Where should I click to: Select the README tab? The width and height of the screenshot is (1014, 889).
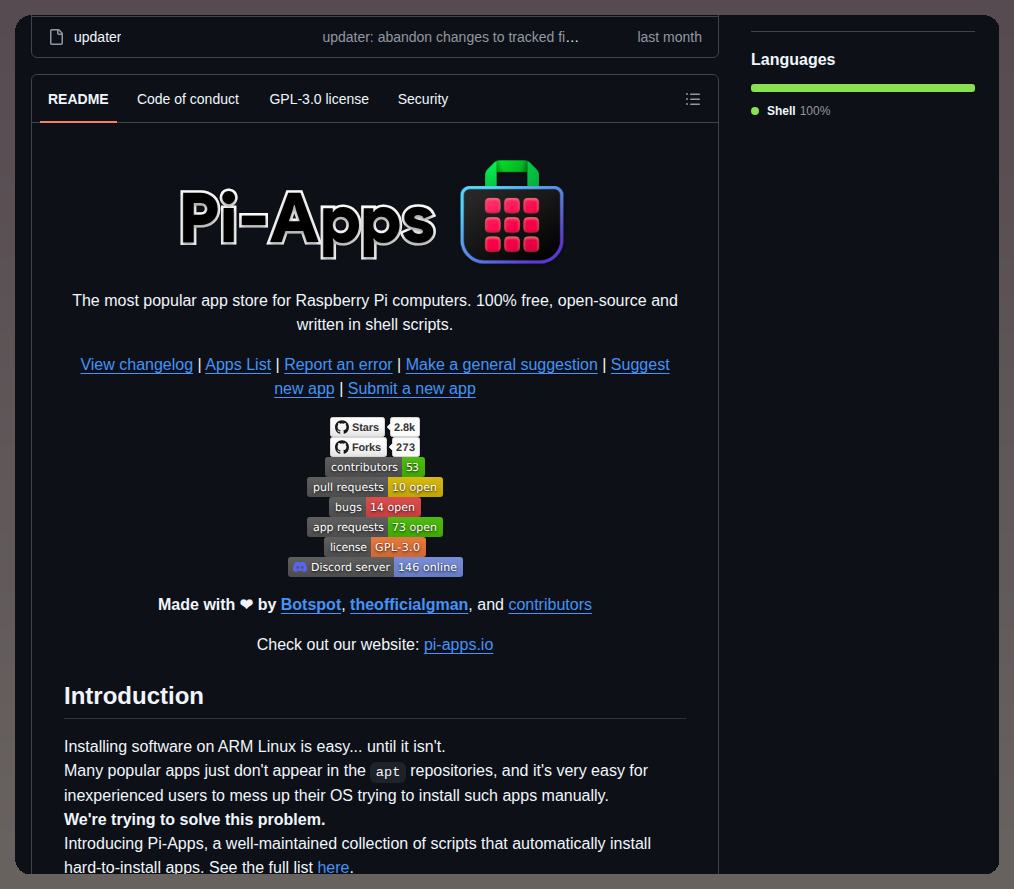coord(78,99)
